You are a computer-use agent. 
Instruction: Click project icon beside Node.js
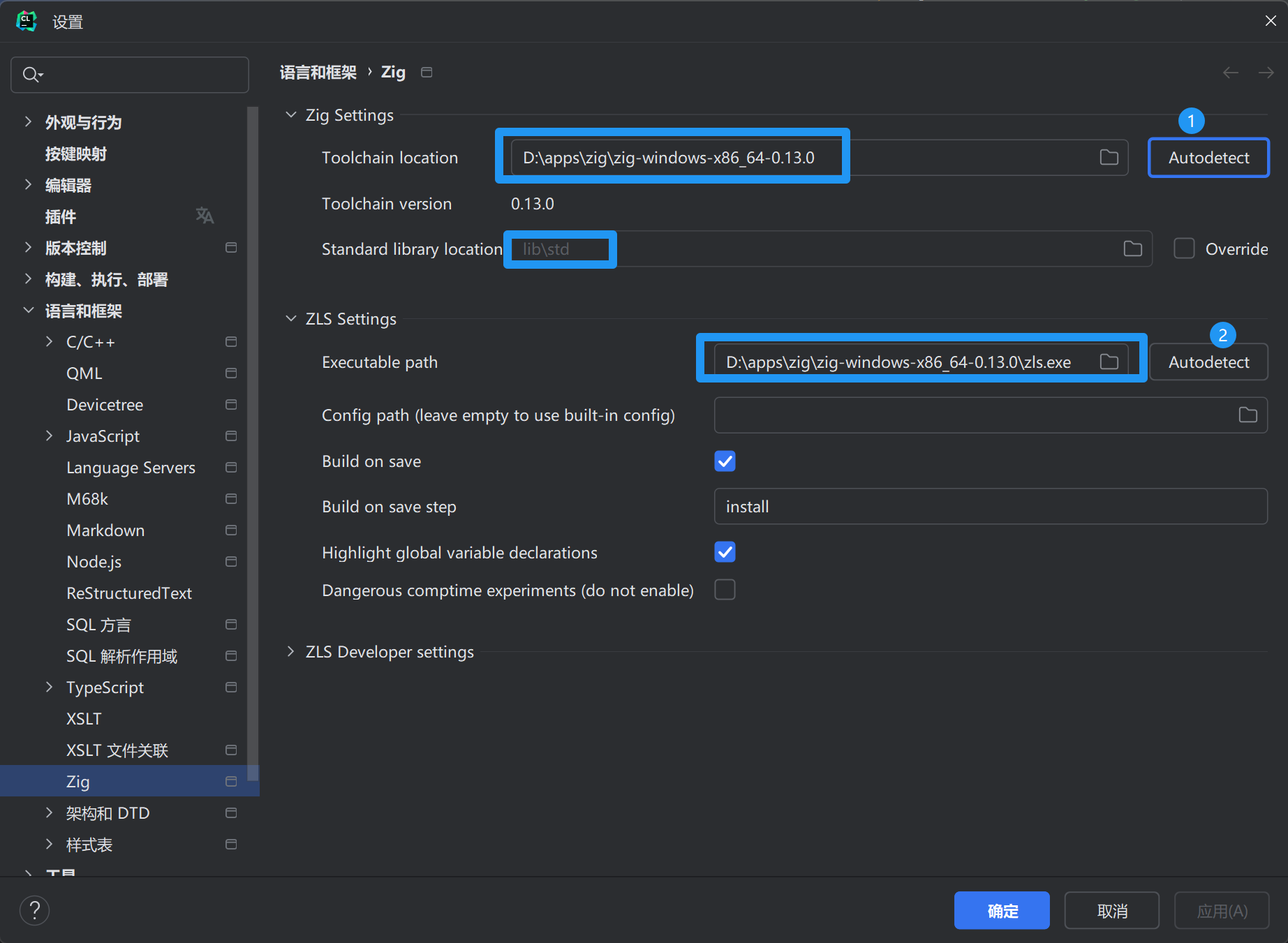[x=231, y=562]
